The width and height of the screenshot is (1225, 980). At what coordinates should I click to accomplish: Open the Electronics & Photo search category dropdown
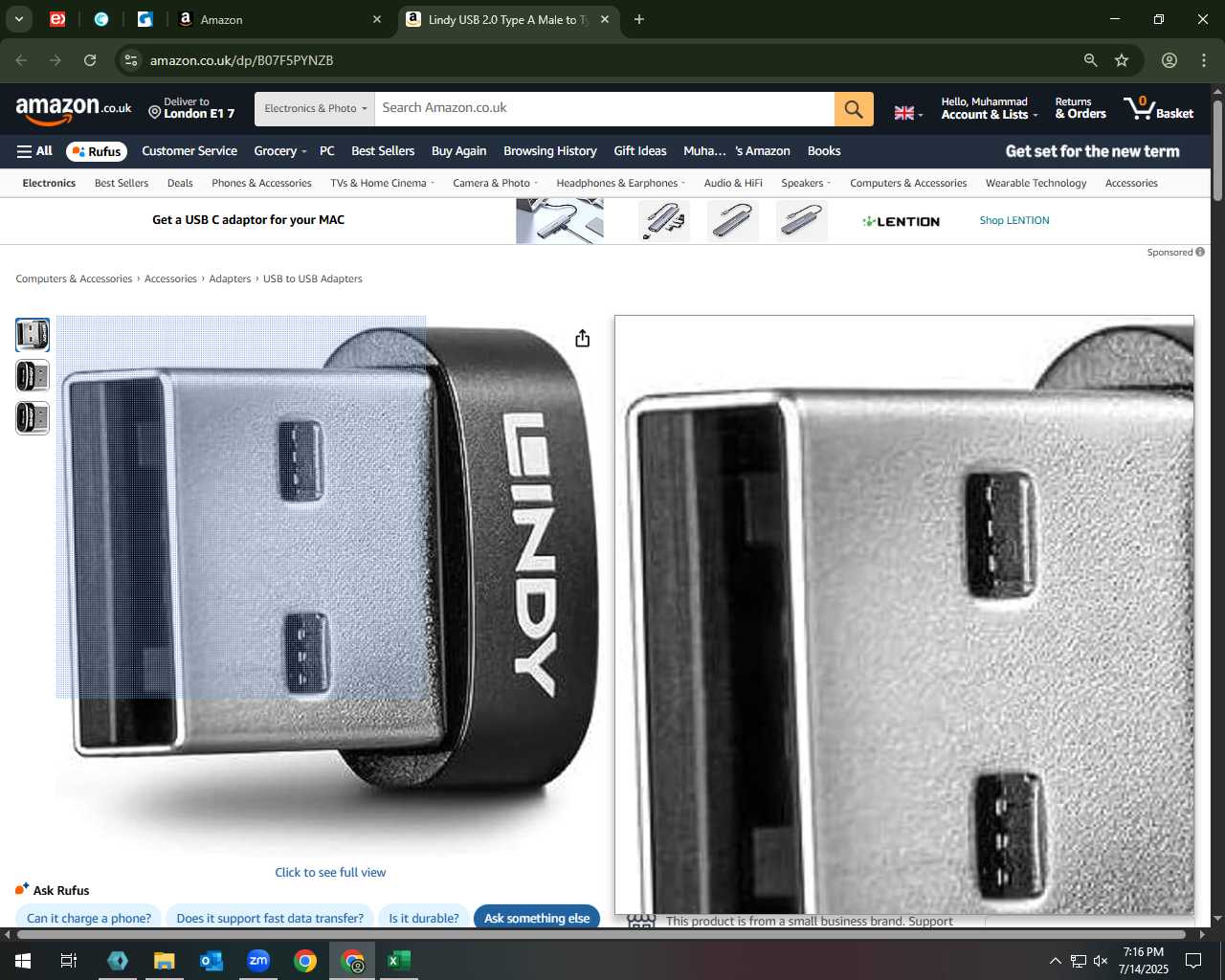[315, 109]
